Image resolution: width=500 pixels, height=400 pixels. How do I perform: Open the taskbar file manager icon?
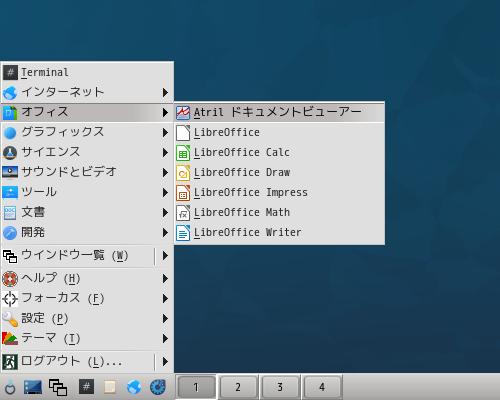click(x=110, y=387)
